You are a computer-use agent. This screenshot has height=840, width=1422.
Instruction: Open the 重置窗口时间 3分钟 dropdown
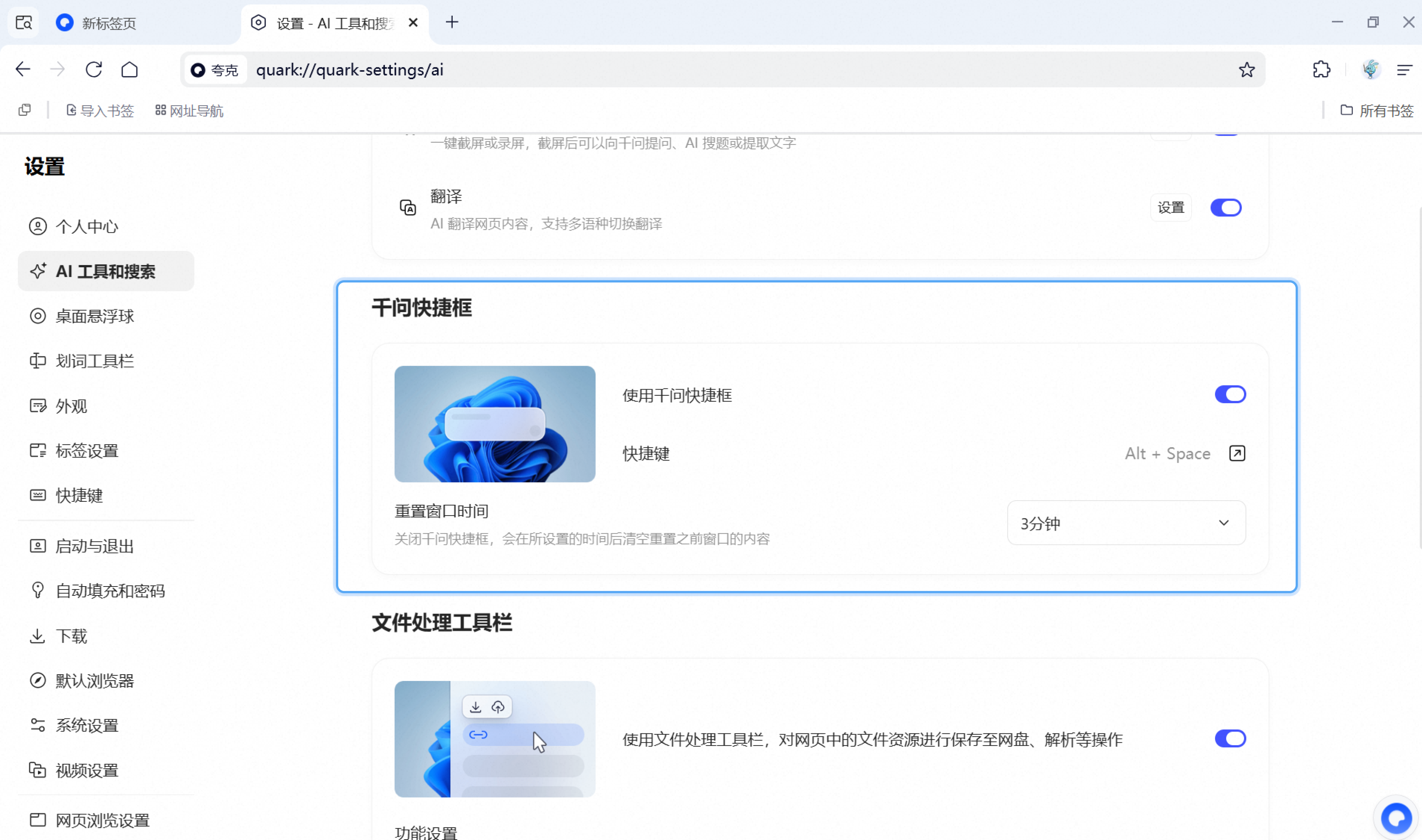[1126, 523]
